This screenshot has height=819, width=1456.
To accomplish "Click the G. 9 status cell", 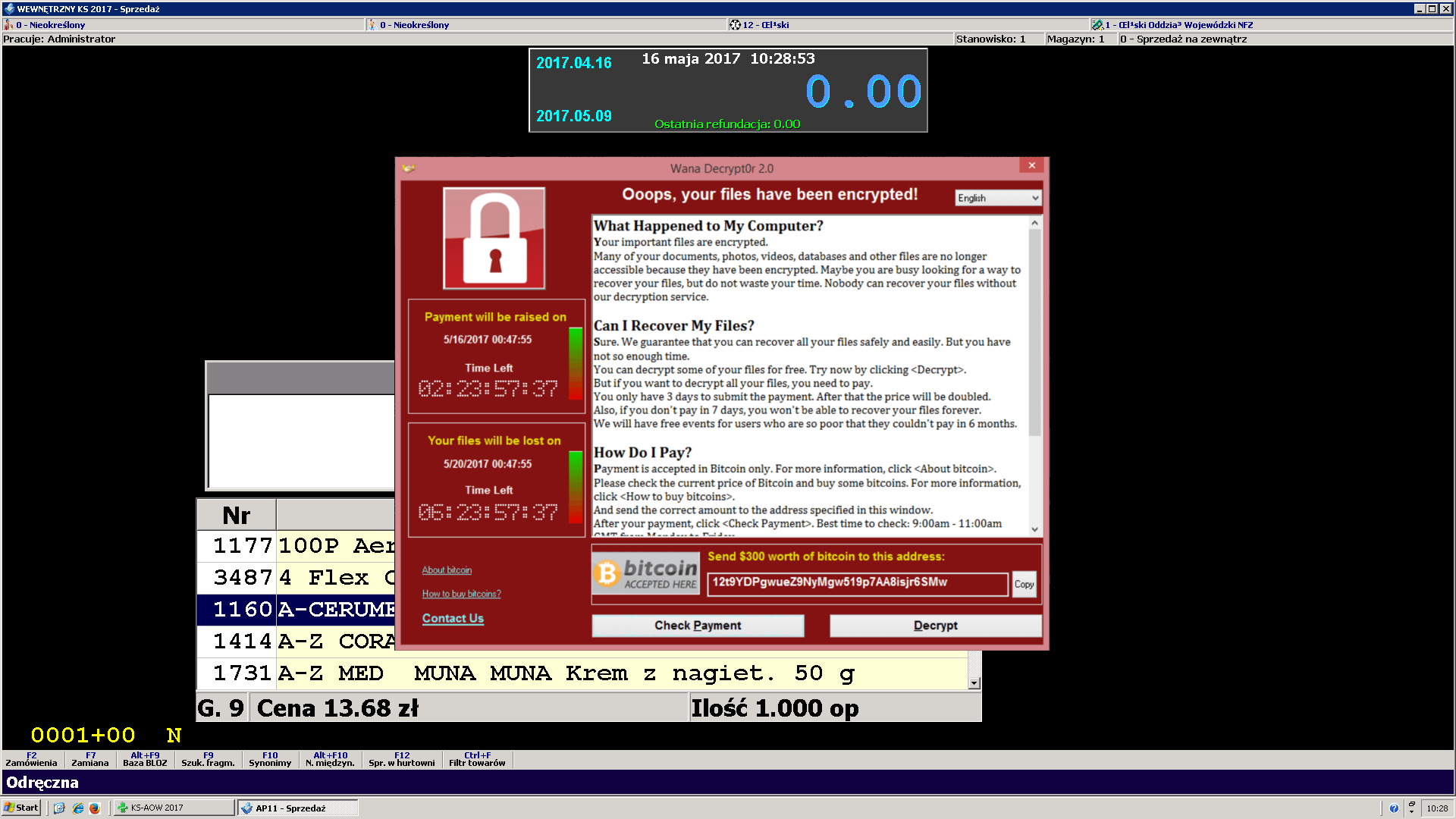I will coord(221,708).
